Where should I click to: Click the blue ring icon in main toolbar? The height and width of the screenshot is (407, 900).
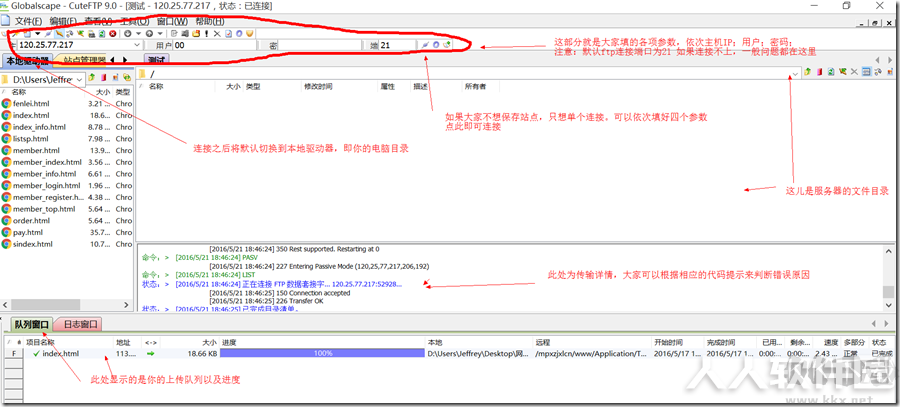click(239, 34)
